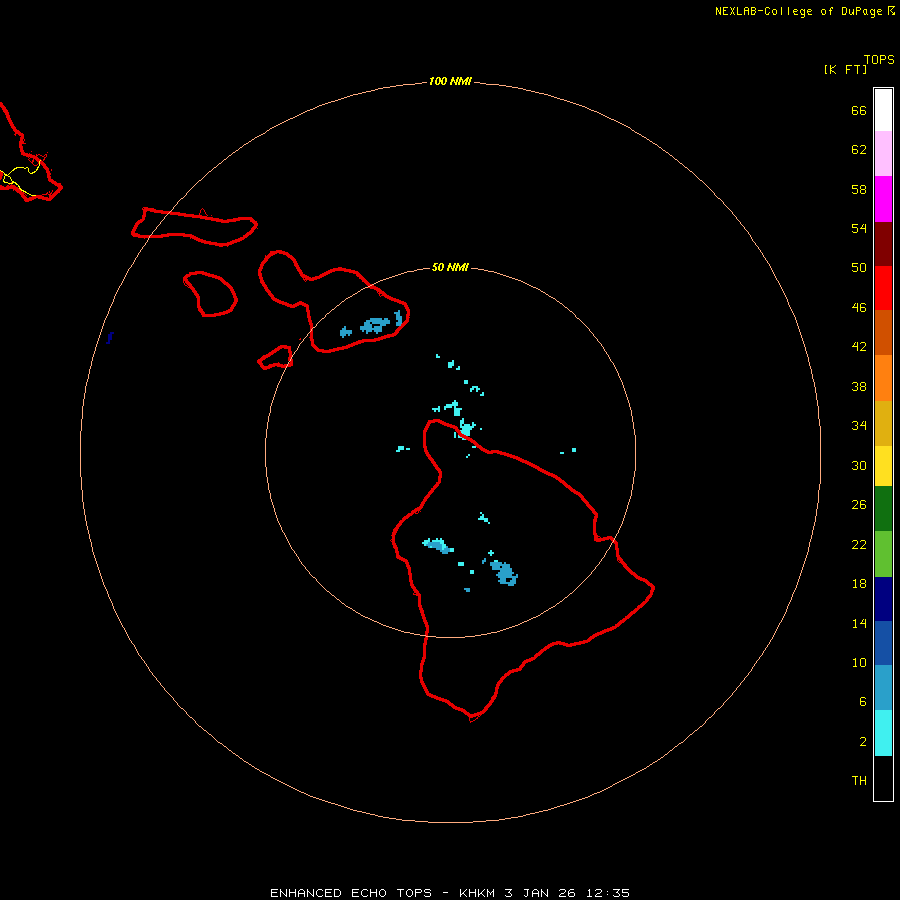Click the 3 JAN 26 12:35 timestamp
The image size is (900, 900).
coord(567,893)
